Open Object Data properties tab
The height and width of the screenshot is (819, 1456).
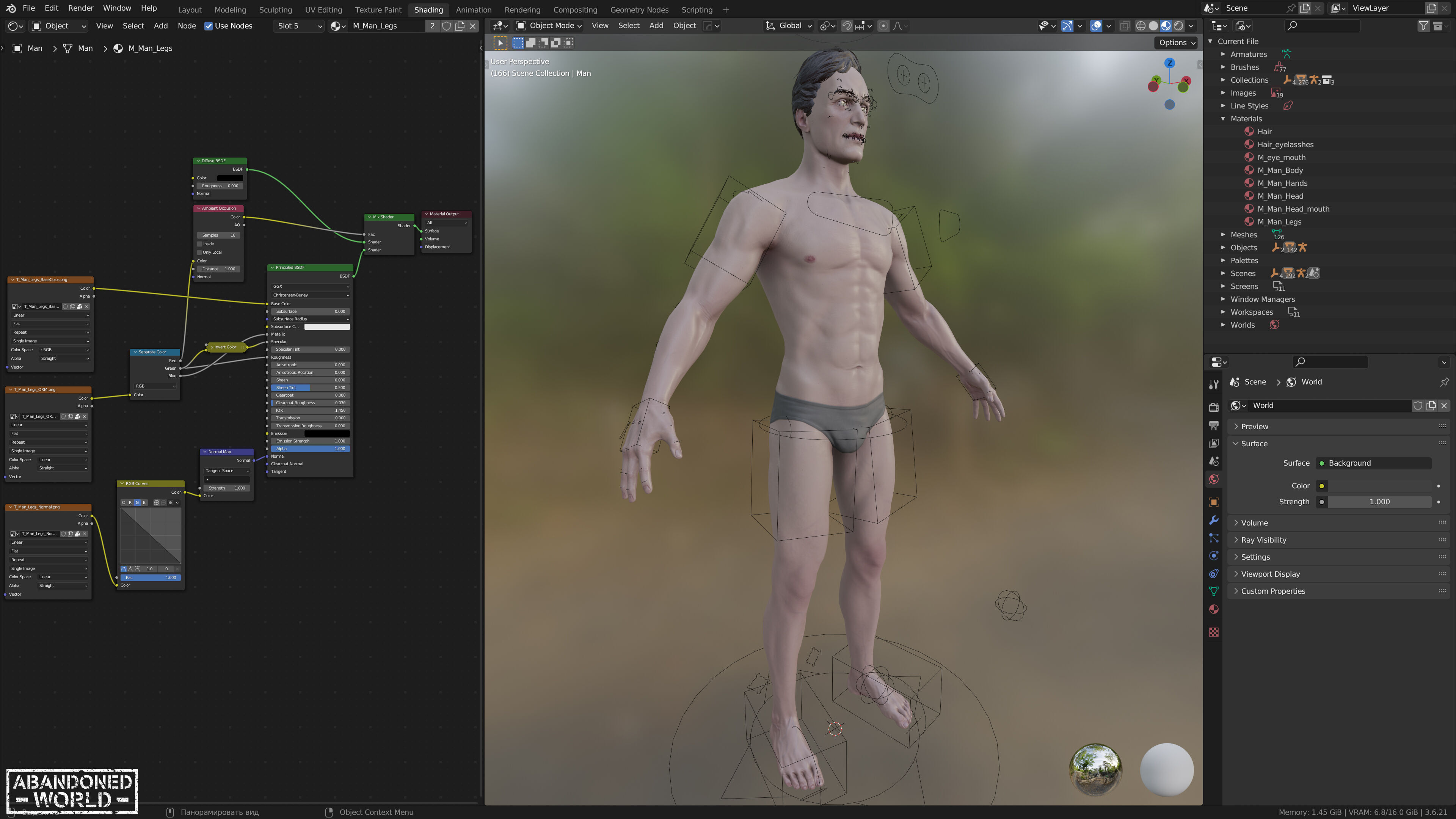[1213, 591]
